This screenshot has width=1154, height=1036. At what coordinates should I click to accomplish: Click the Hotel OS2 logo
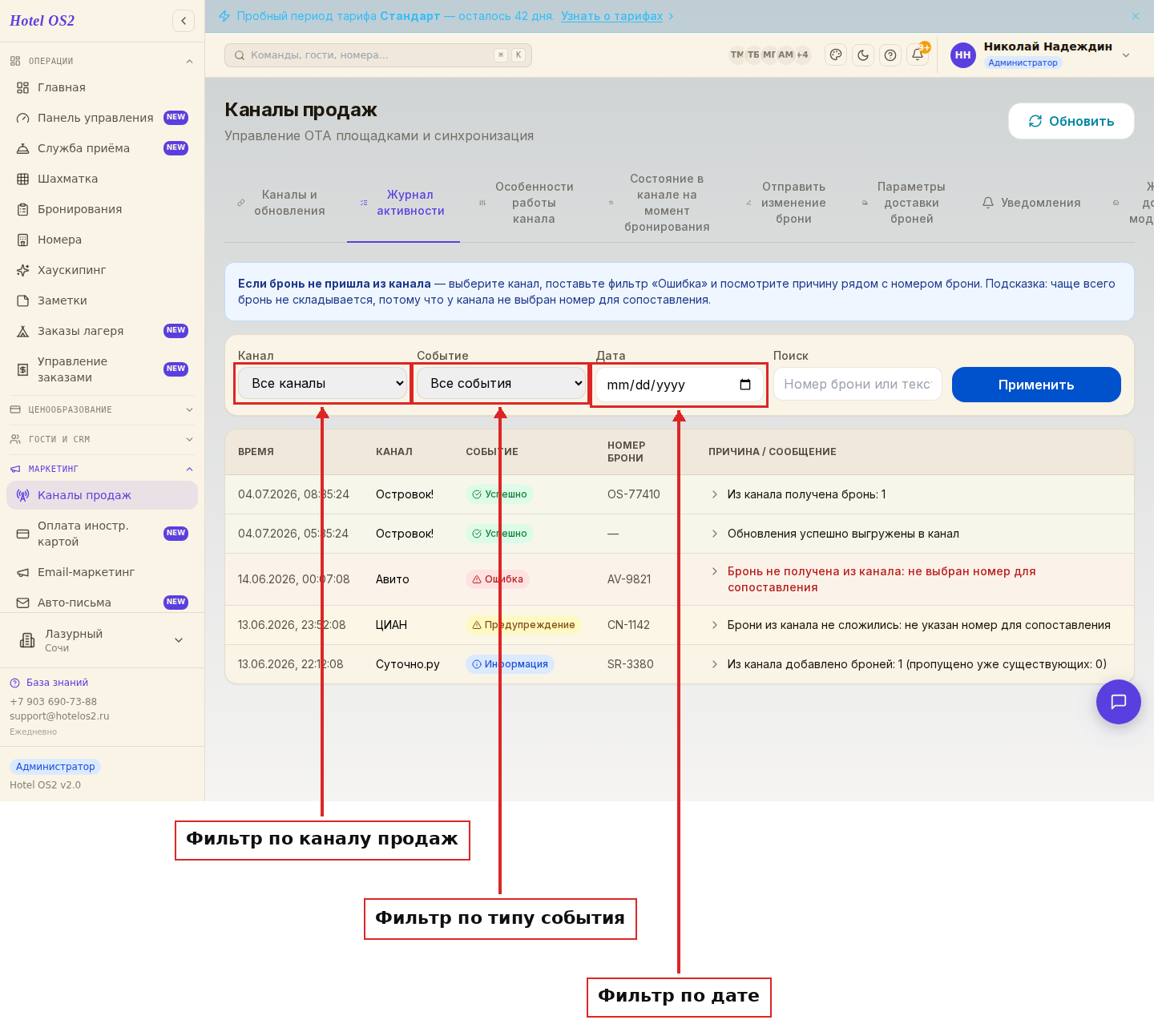click(42, 21)
